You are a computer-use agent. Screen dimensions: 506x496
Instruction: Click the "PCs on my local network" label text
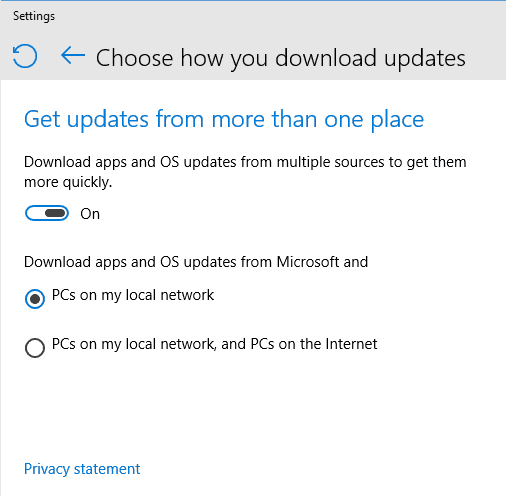(x=133, y=295)
